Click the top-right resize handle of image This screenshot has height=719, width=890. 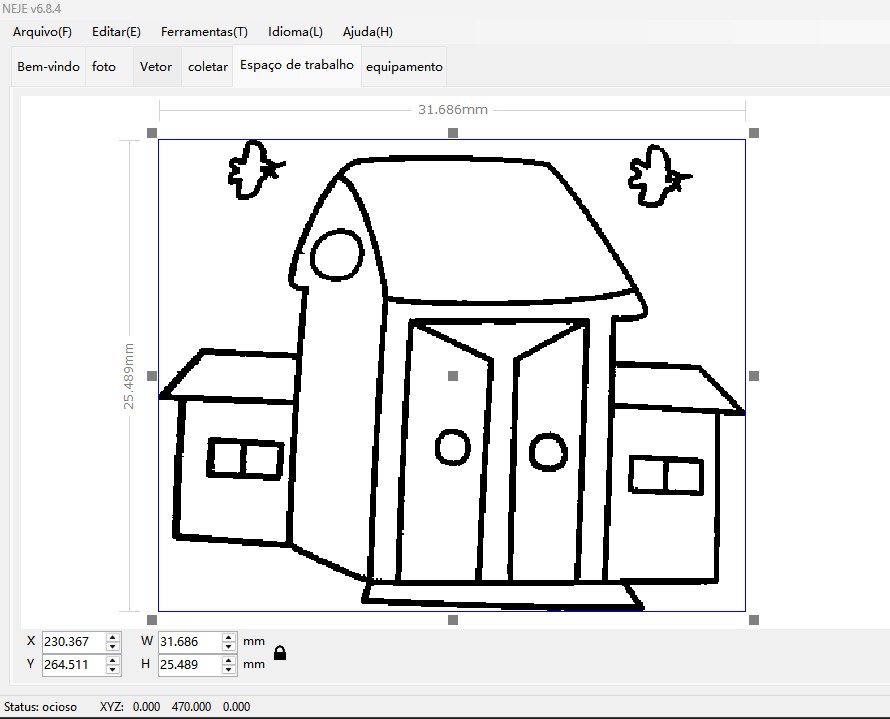point(754,133)
